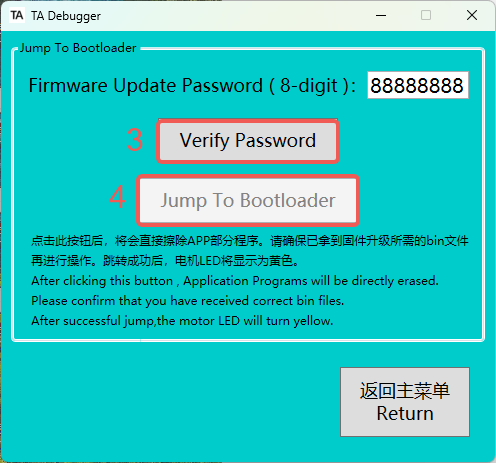
Task: Click the Verify Password button
Action: (x=248, y=141)
